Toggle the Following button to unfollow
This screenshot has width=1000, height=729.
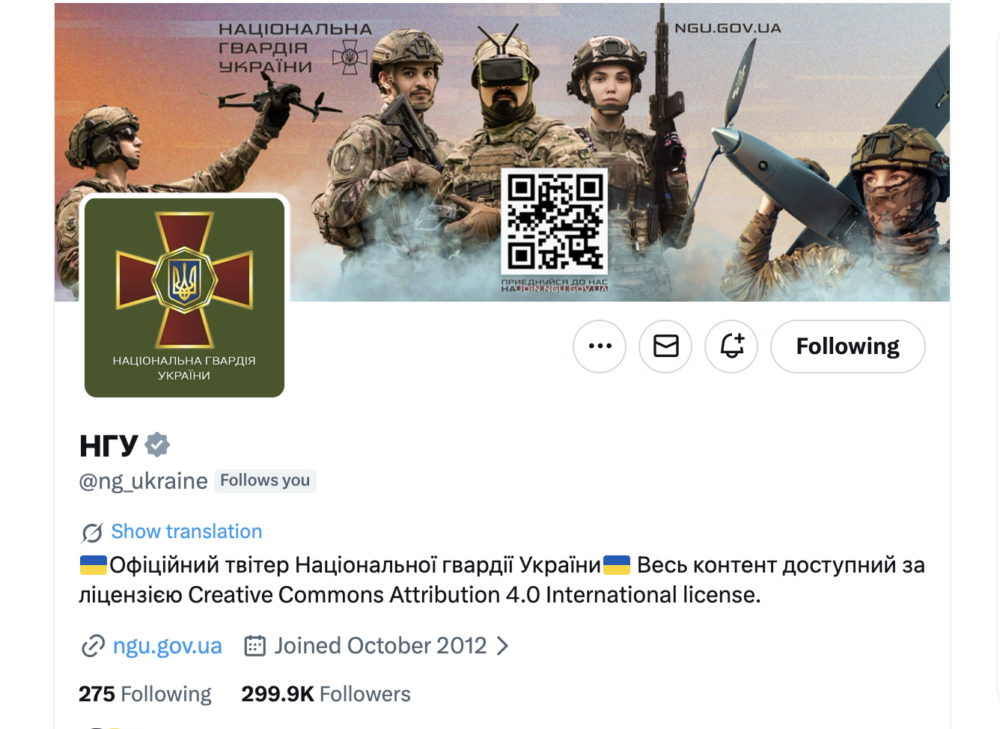(848, 346)
